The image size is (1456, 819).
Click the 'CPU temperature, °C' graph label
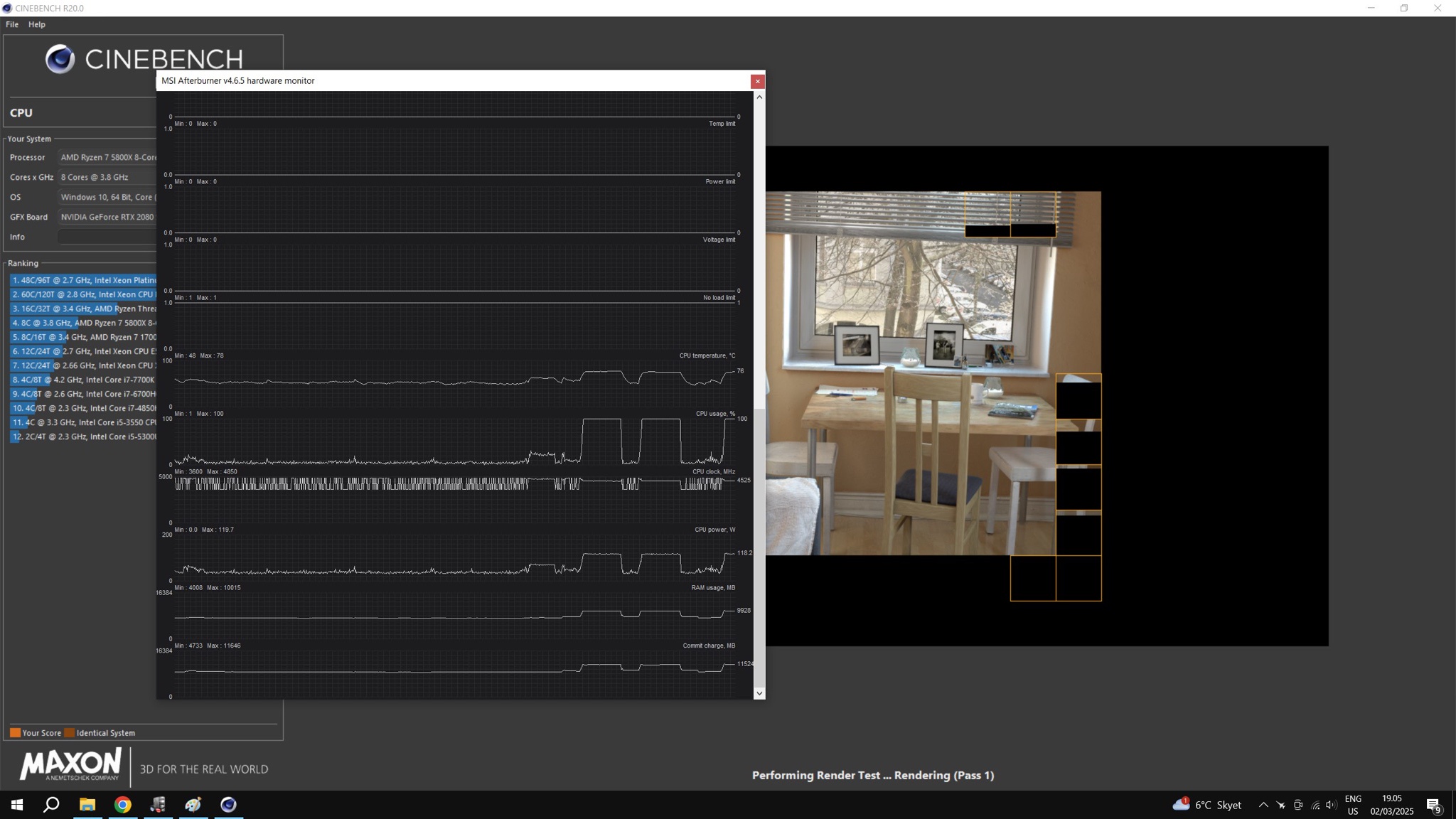coord(707,355)
